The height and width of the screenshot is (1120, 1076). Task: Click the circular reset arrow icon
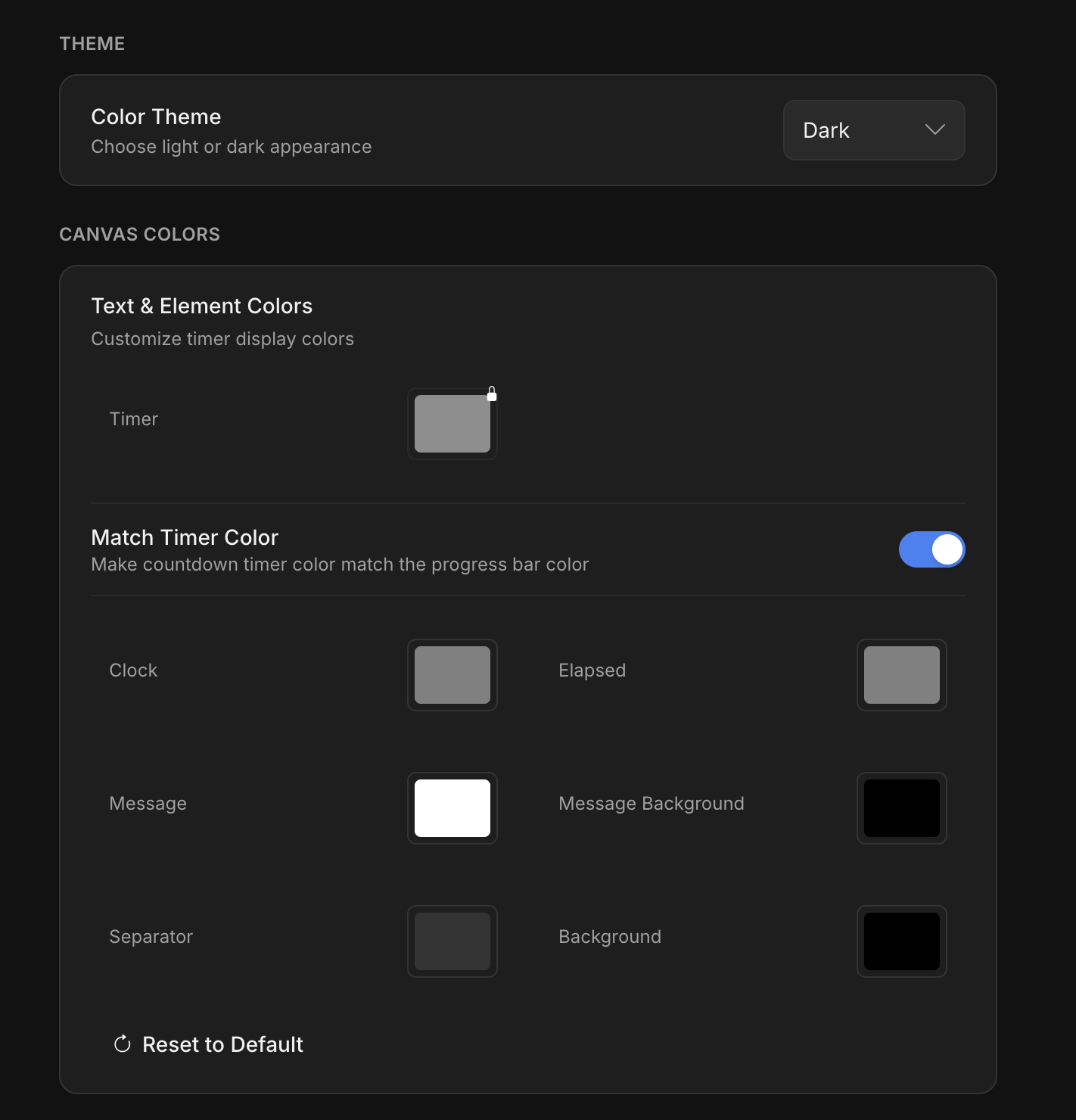[122, 1044]
